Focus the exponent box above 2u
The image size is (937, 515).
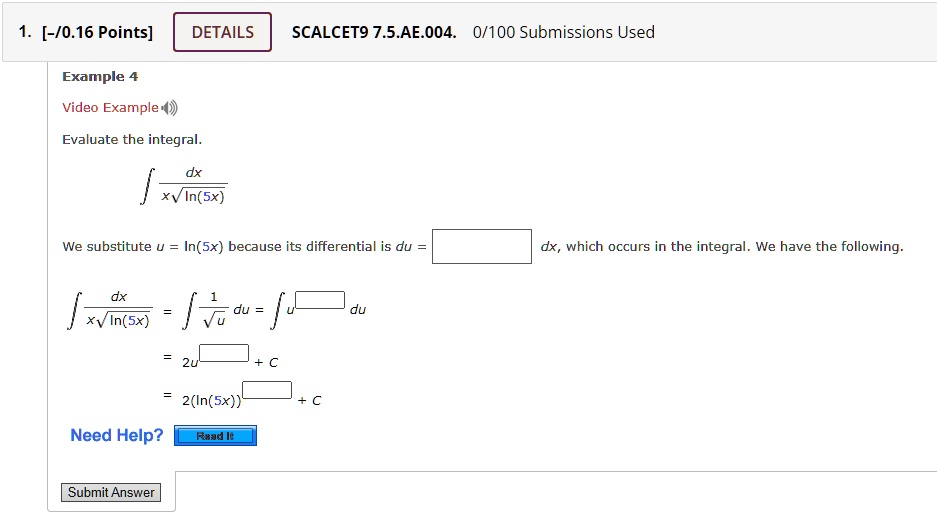224,353
